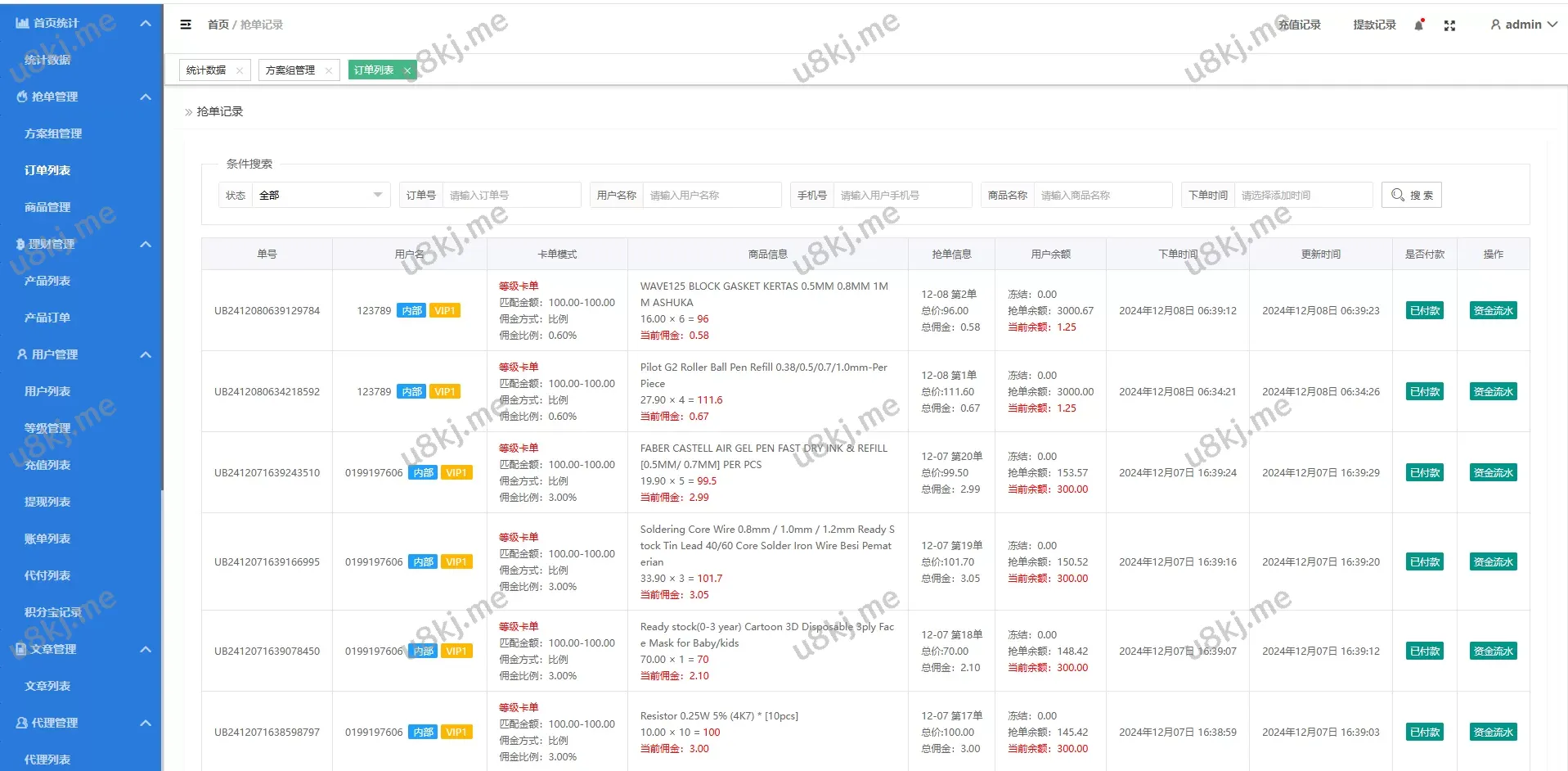
Task: Switch to the 方案组管理 tab
Action: coord(290,70)
